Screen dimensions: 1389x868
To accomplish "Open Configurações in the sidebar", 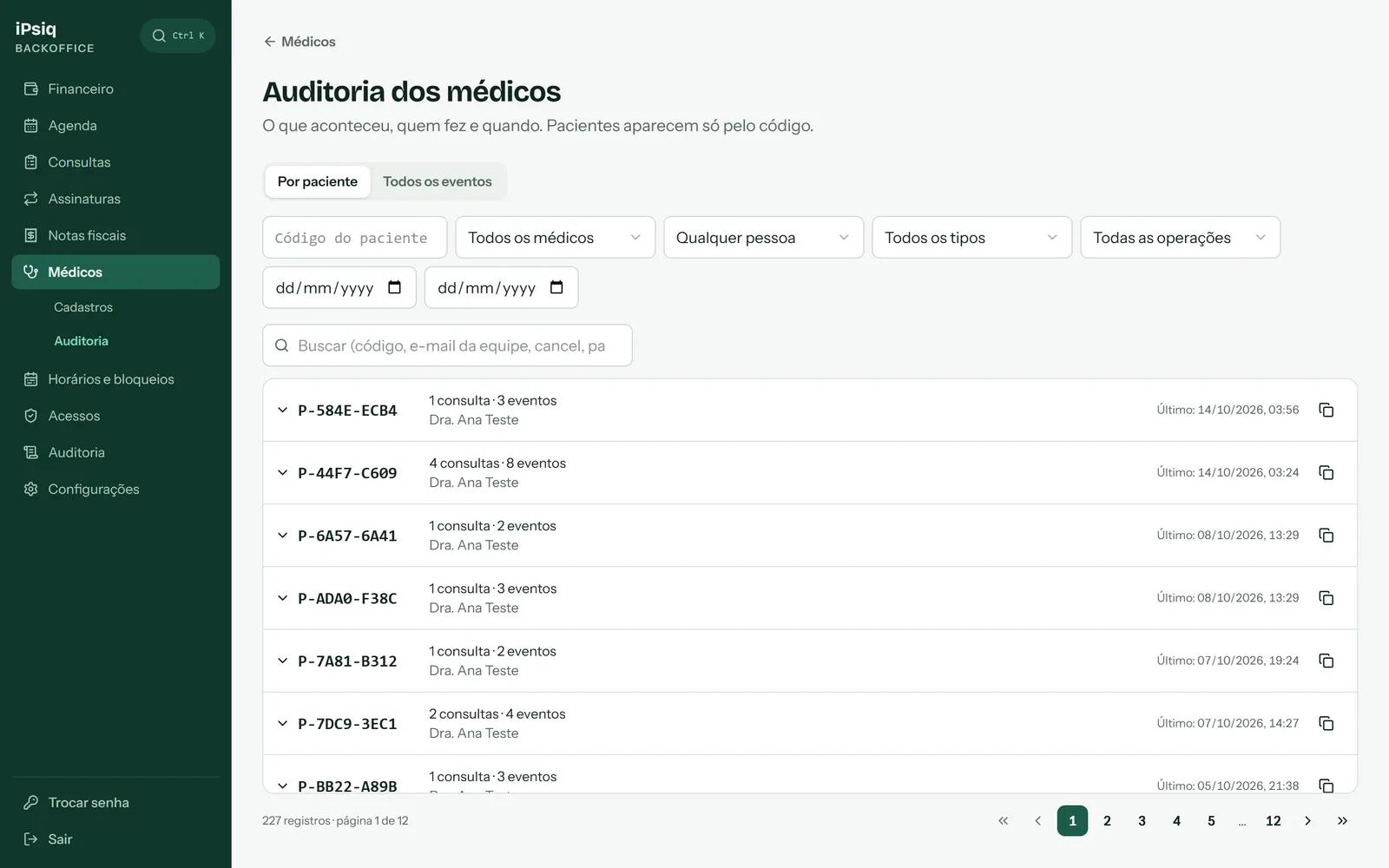I will 115,489.
